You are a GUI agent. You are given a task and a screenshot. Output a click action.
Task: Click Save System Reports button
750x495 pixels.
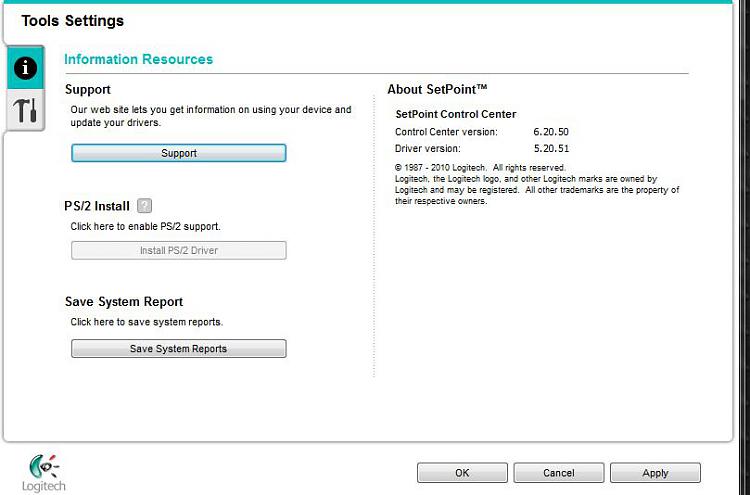(179, 349)
